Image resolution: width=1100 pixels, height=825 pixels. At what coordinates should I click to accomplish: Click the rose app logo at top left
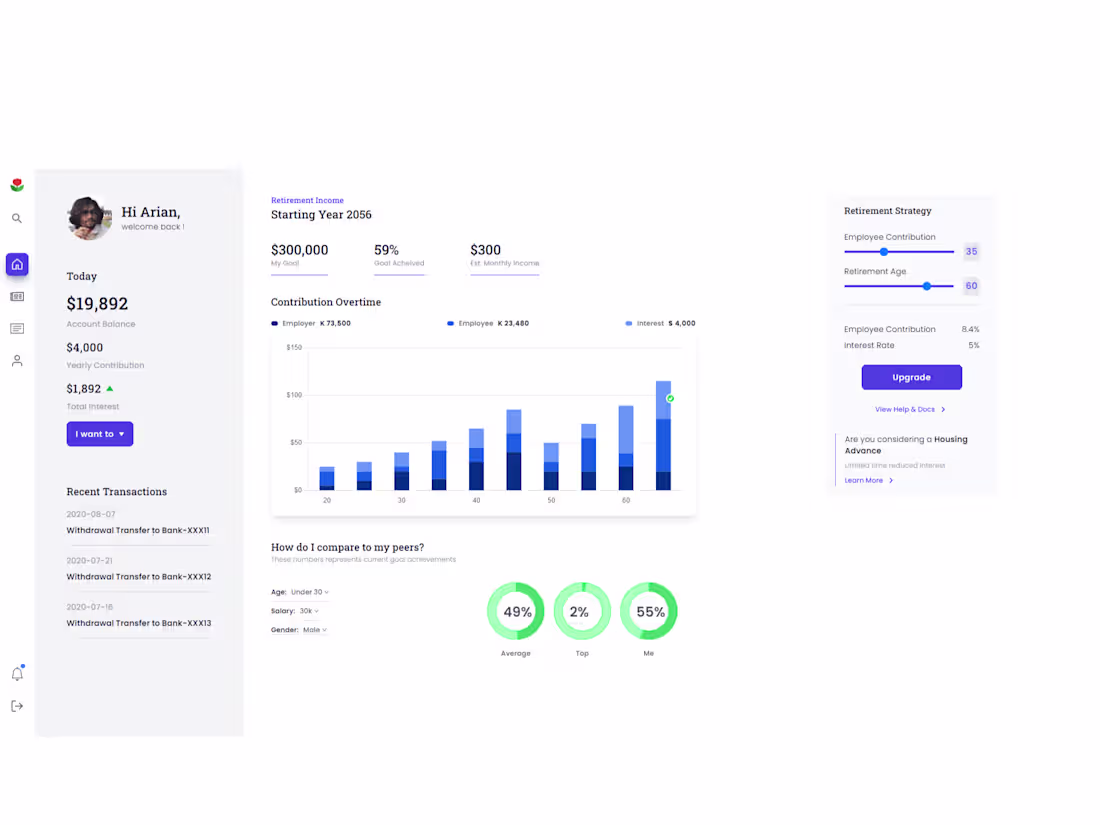coord(16,184)
